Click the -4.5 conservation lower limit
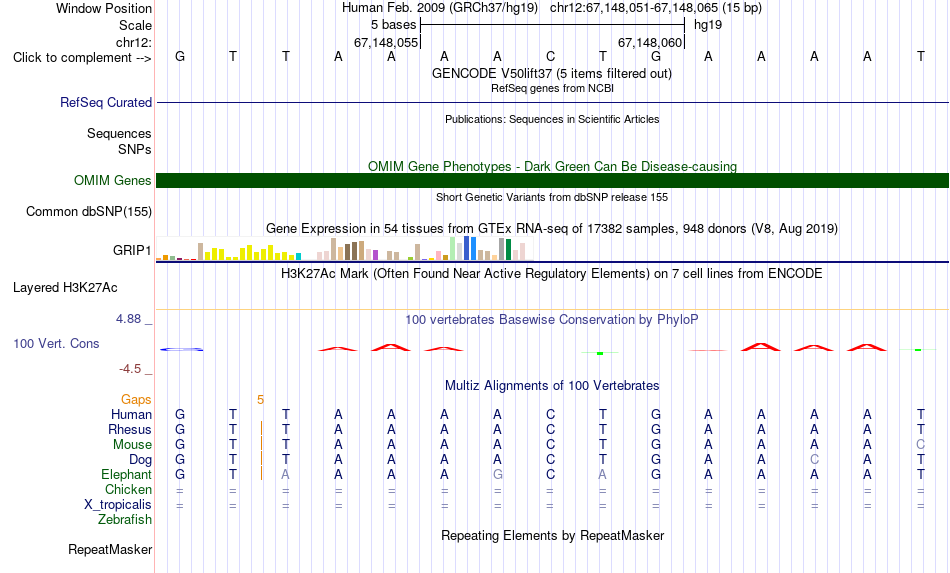 click(130, 369)
